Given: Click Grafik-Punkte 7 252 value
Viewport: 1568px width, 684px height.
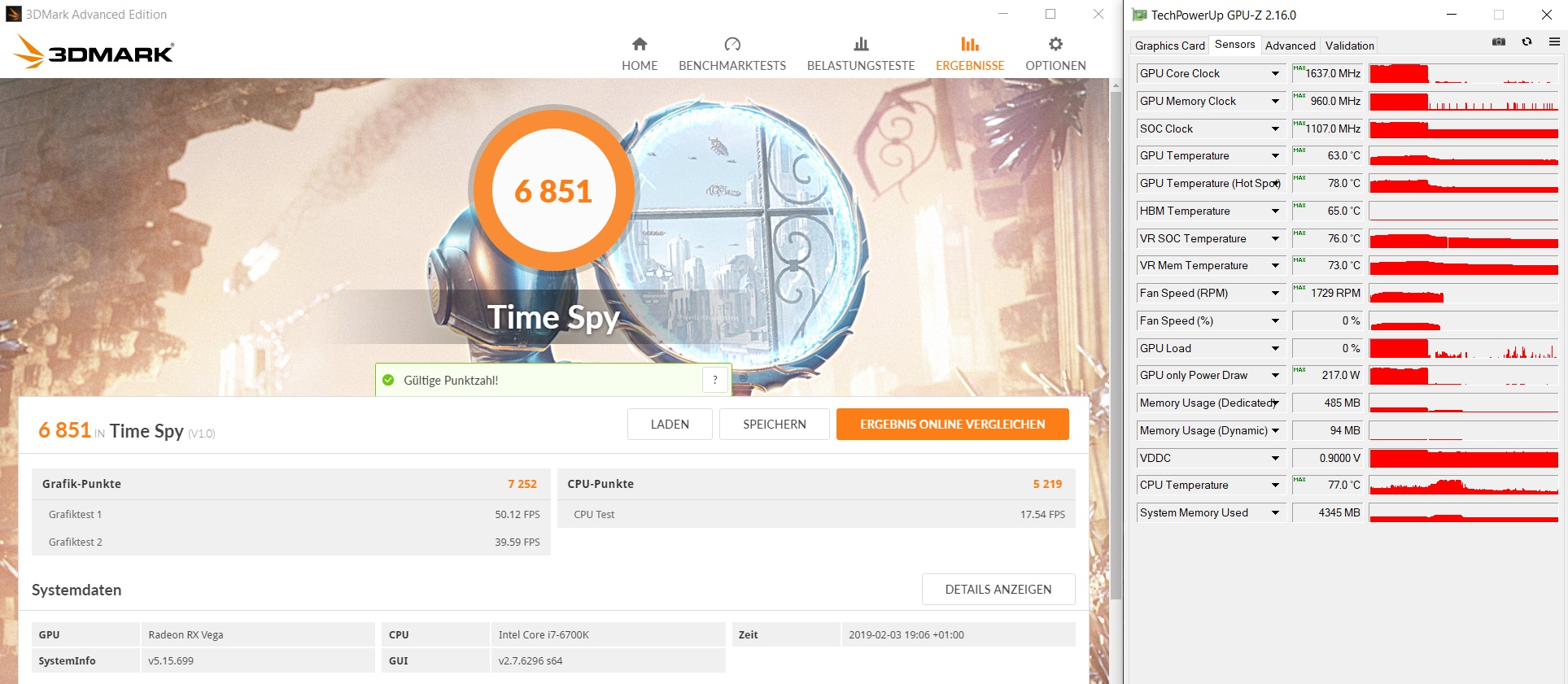Looking at the screenshot, I should click(522, 484).
